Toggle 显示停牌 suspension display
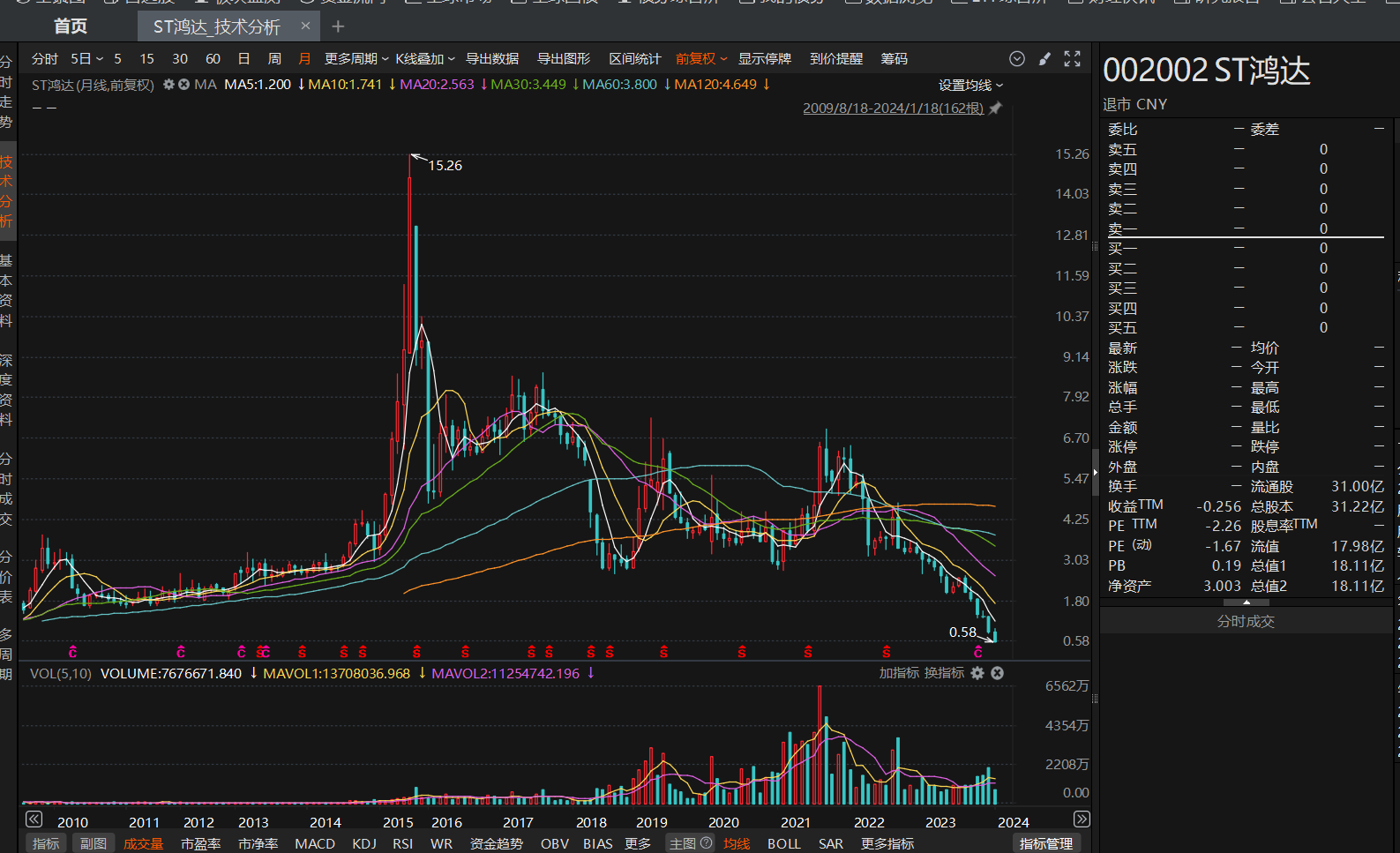This screenshot has width=1400, height=853. click(764, 59)
